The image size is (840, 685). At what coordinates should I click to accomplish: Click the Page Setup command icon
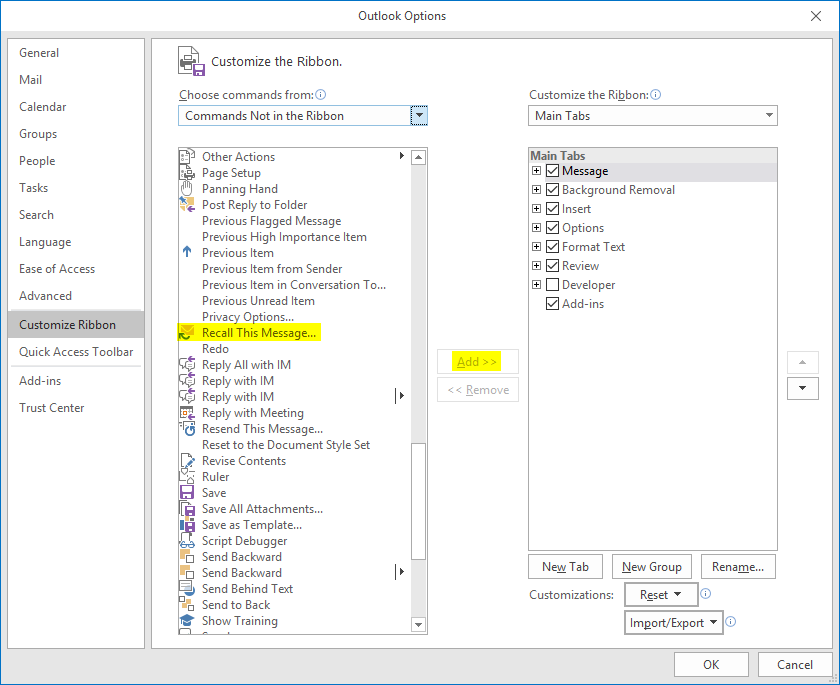point(187,173)
